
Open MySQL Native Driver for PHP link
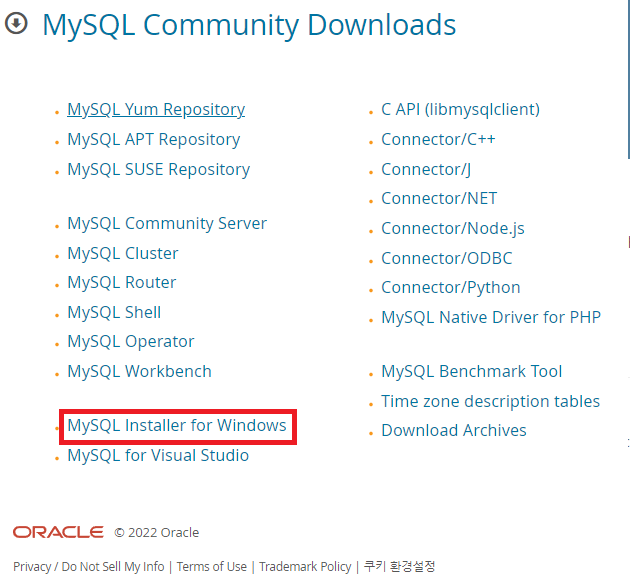coord(491,317)
